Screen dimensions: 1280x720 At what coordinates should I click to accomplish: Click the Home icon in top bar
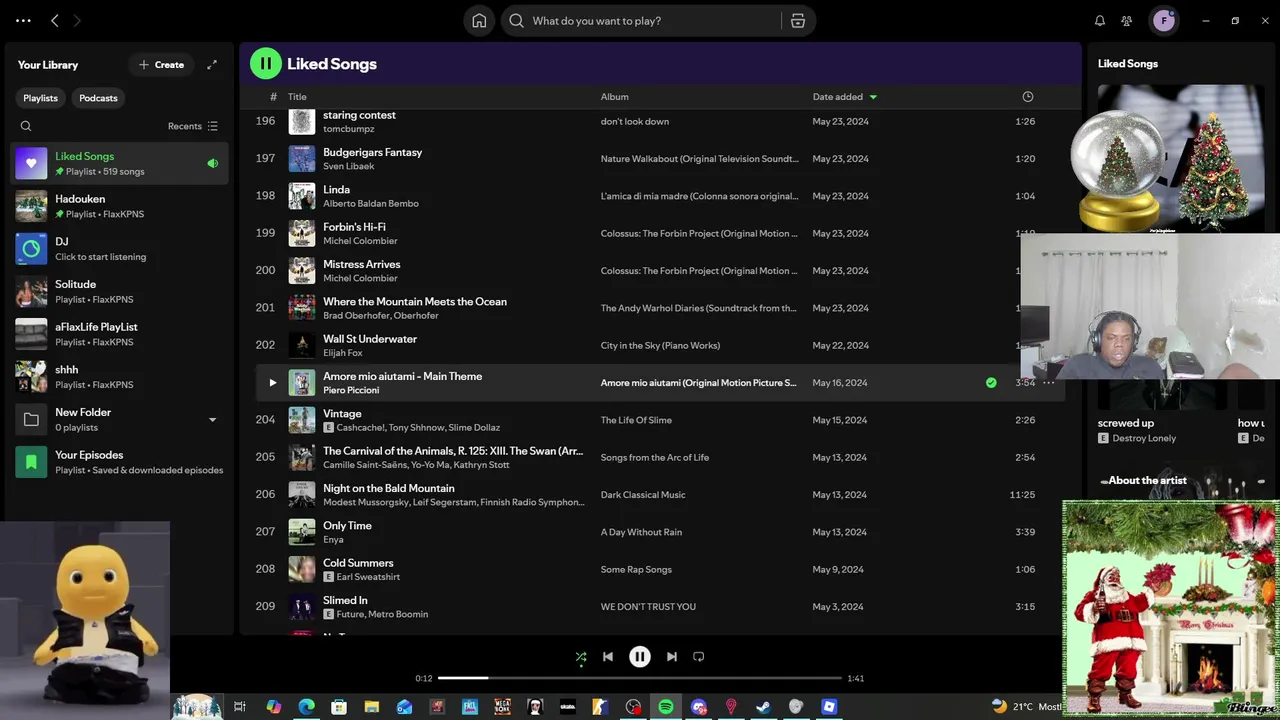pos(479,21)
